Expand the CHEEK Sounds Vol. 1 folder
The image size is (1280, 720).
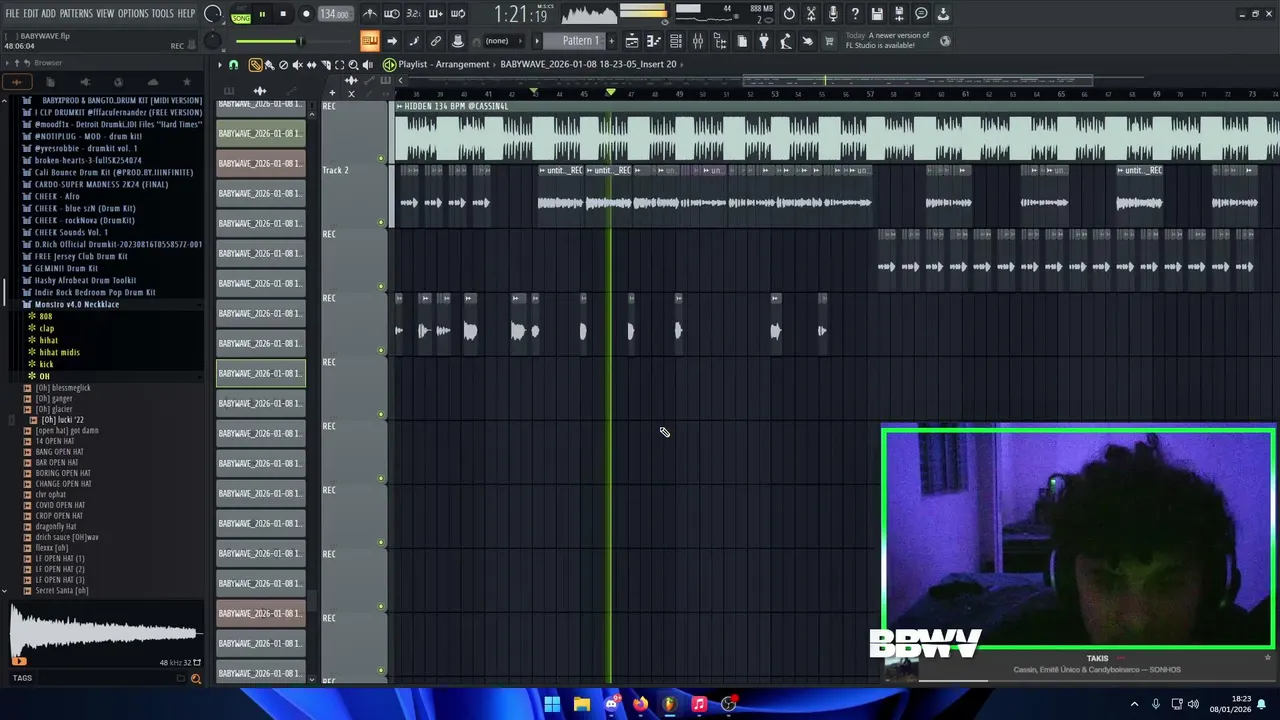(71, 232)
